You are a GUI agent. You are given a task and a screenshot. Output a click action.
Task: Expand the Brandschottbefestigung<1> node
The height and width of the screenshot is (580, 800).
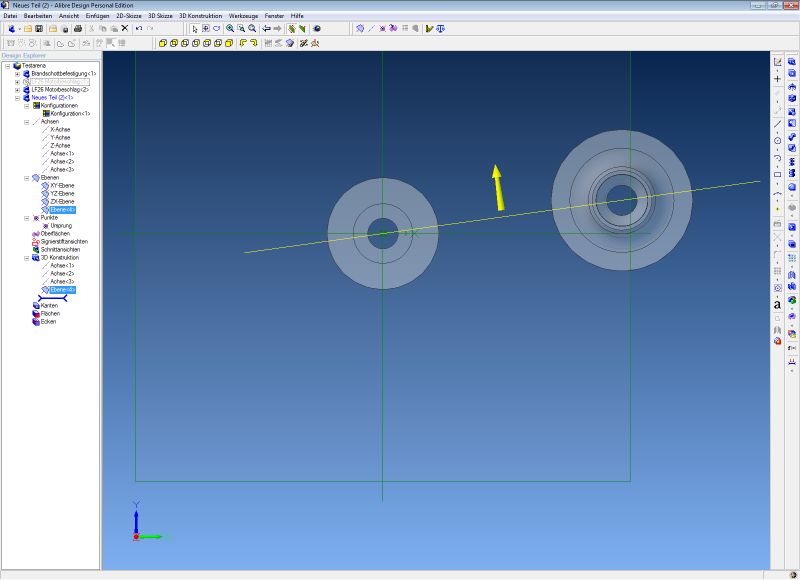17,74
